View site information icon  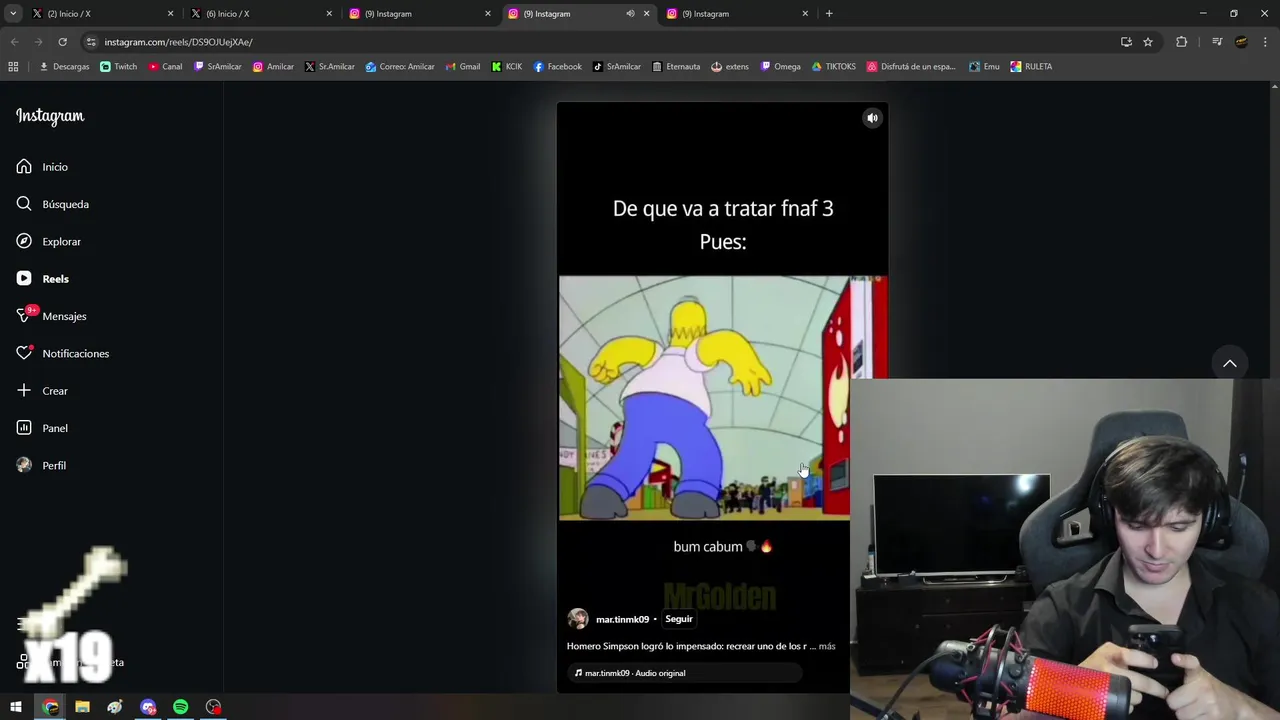coord(91,42)
